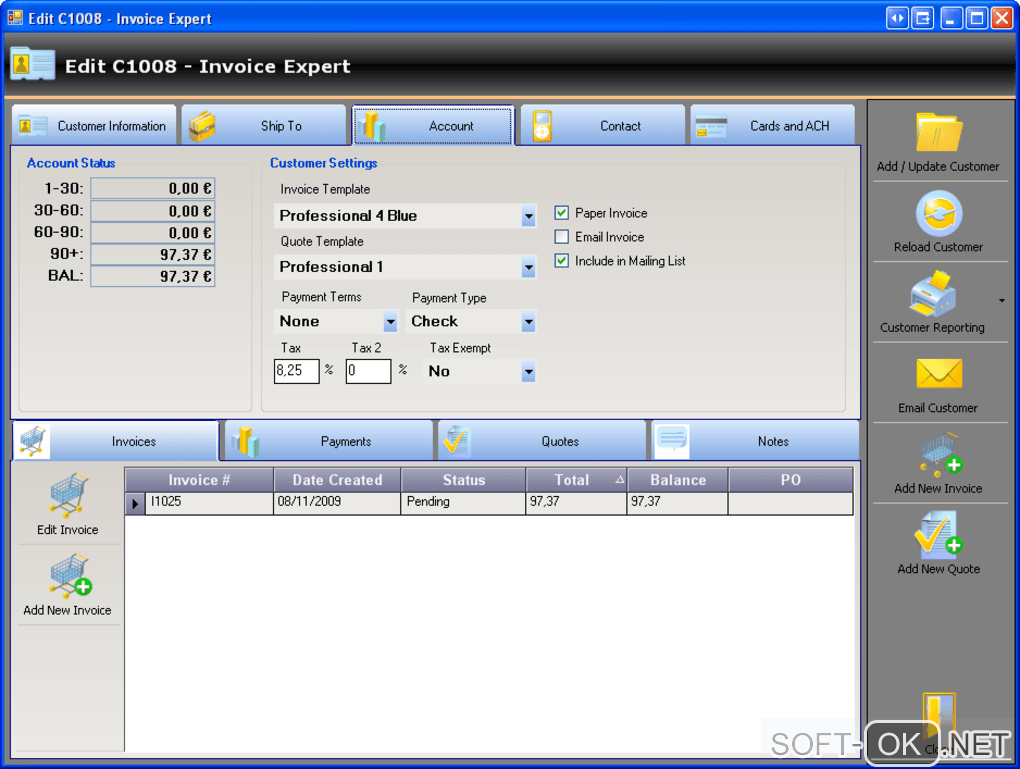Viewport: 1020px width, 769px height.
Task: Click the Add New Quote checkmark icon
Action: coord(938,535)
